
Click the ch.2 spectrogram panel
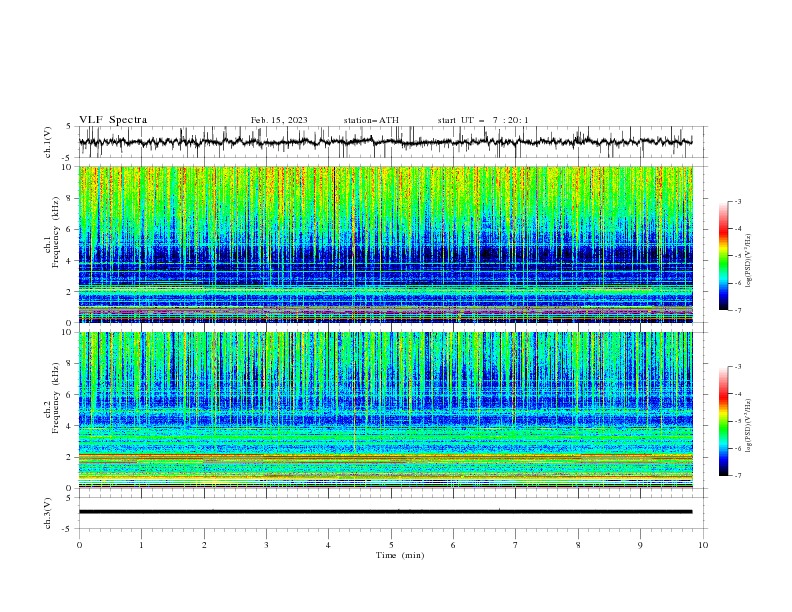(x=386, y=410)
